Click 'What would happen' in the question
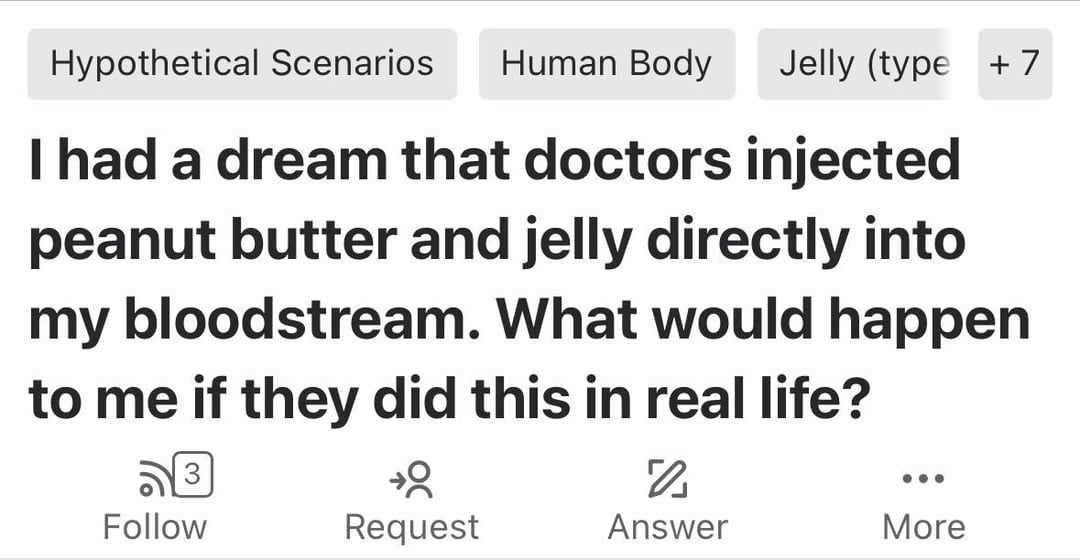Image resolution: width=1080 pixels, height=560 pixels. (763, 320)
